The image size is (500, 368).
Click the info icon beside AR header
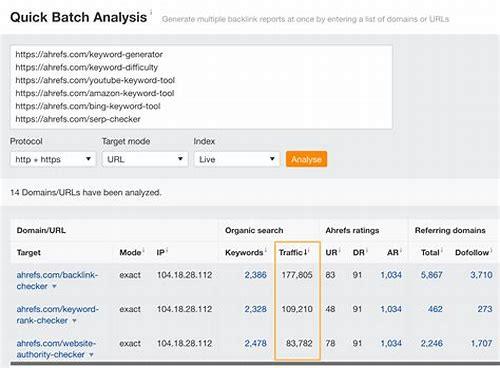[401, 250]
